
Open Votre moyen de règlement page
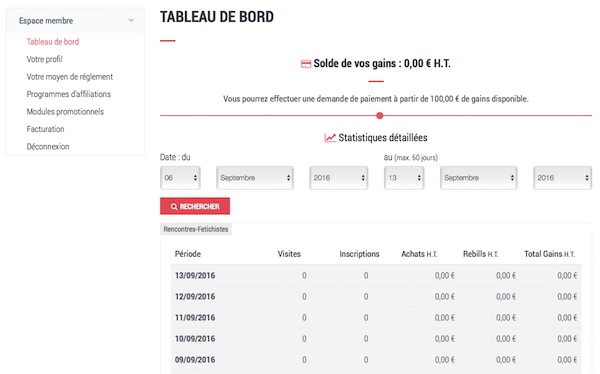point(70,77)
